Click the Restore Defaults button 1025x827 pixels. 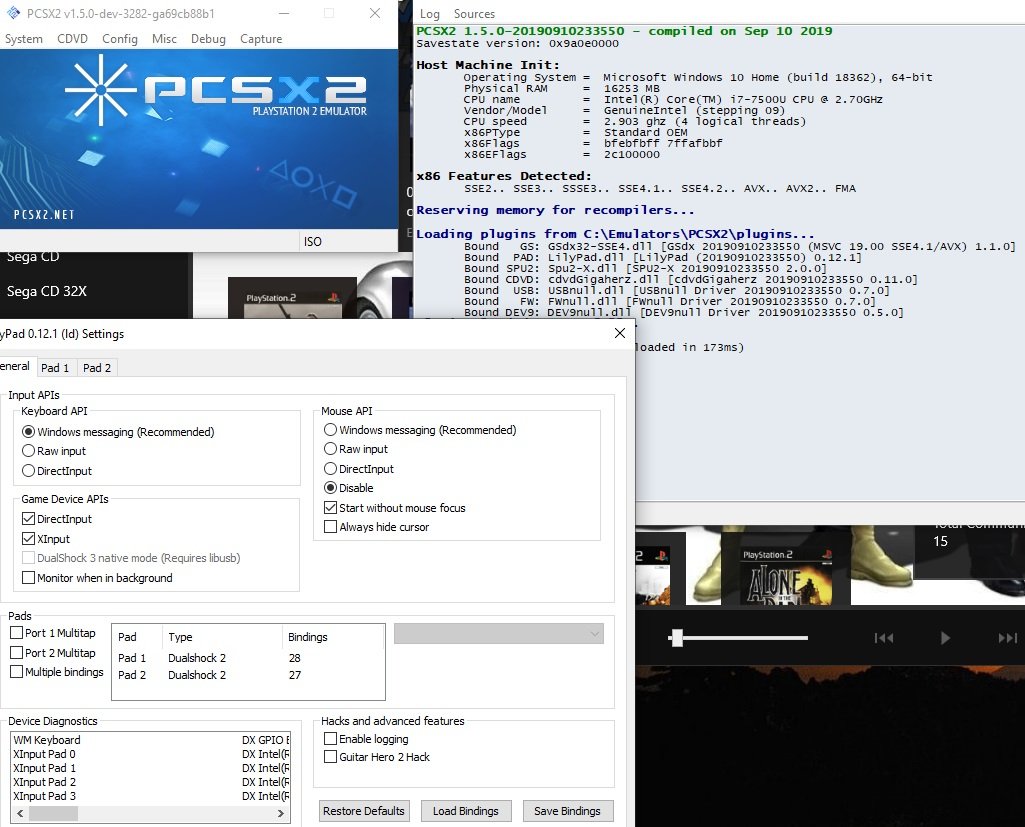364,811
